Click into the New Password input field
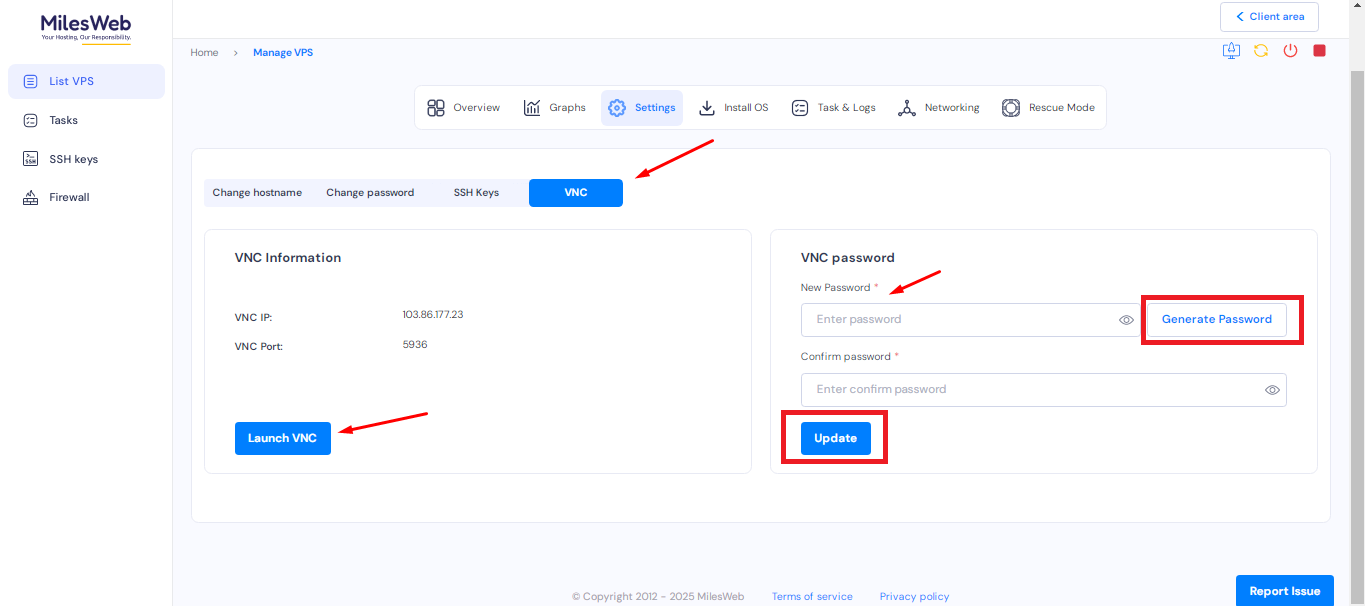Screen dimensions: 1365x606 pos(960,320)
